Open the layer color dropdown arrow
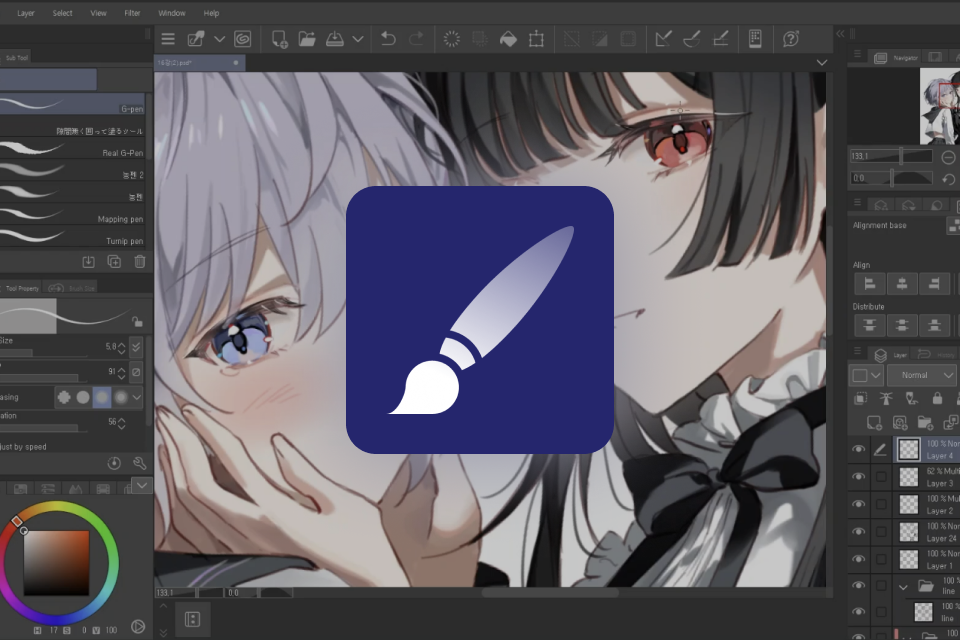Viewport: 960px width, 640px height. pyautogui.click(x=876, y=375)
